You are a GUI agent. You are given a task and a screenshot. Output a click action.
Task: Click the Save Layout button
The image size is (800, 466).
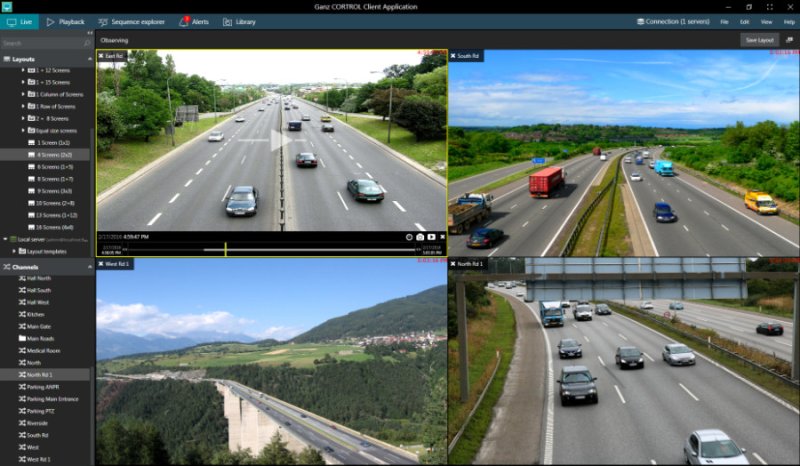759,40
